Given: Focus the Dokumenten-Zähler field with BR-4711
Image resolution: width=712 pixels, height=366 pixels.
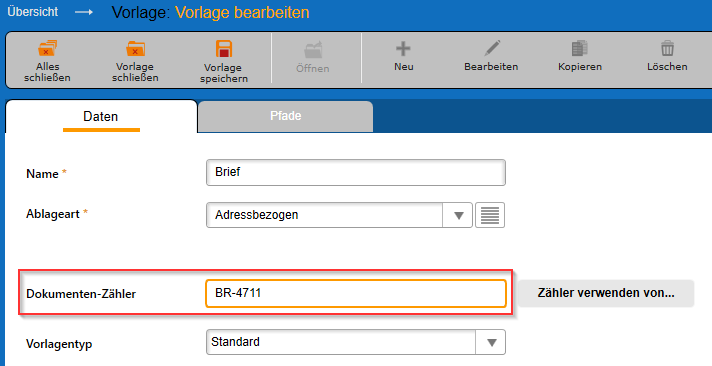Looking at the screenshot, I should [x=356, y=293].
